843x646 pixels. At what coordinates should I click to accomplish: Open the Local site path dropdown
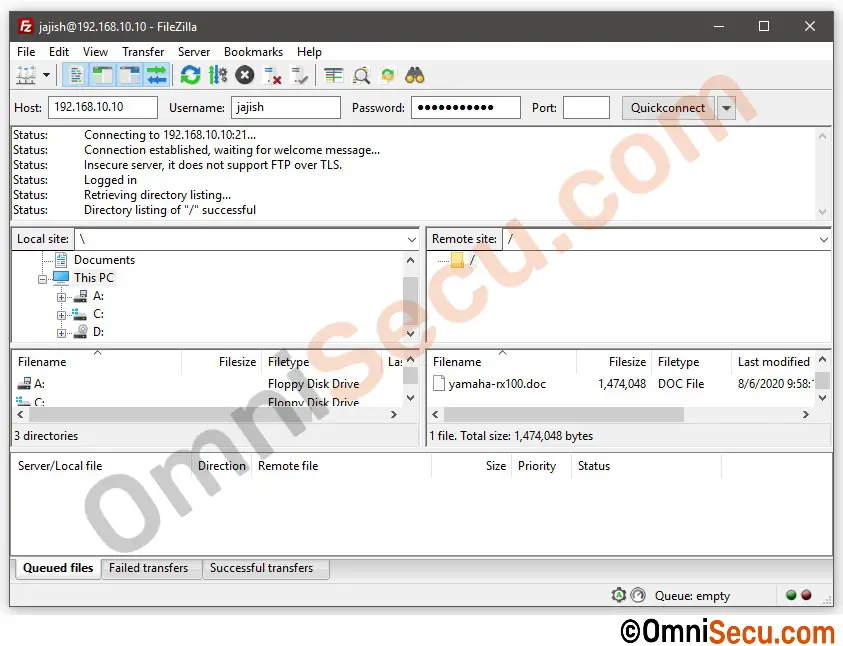pyautogui.click(x=412, y=240)
